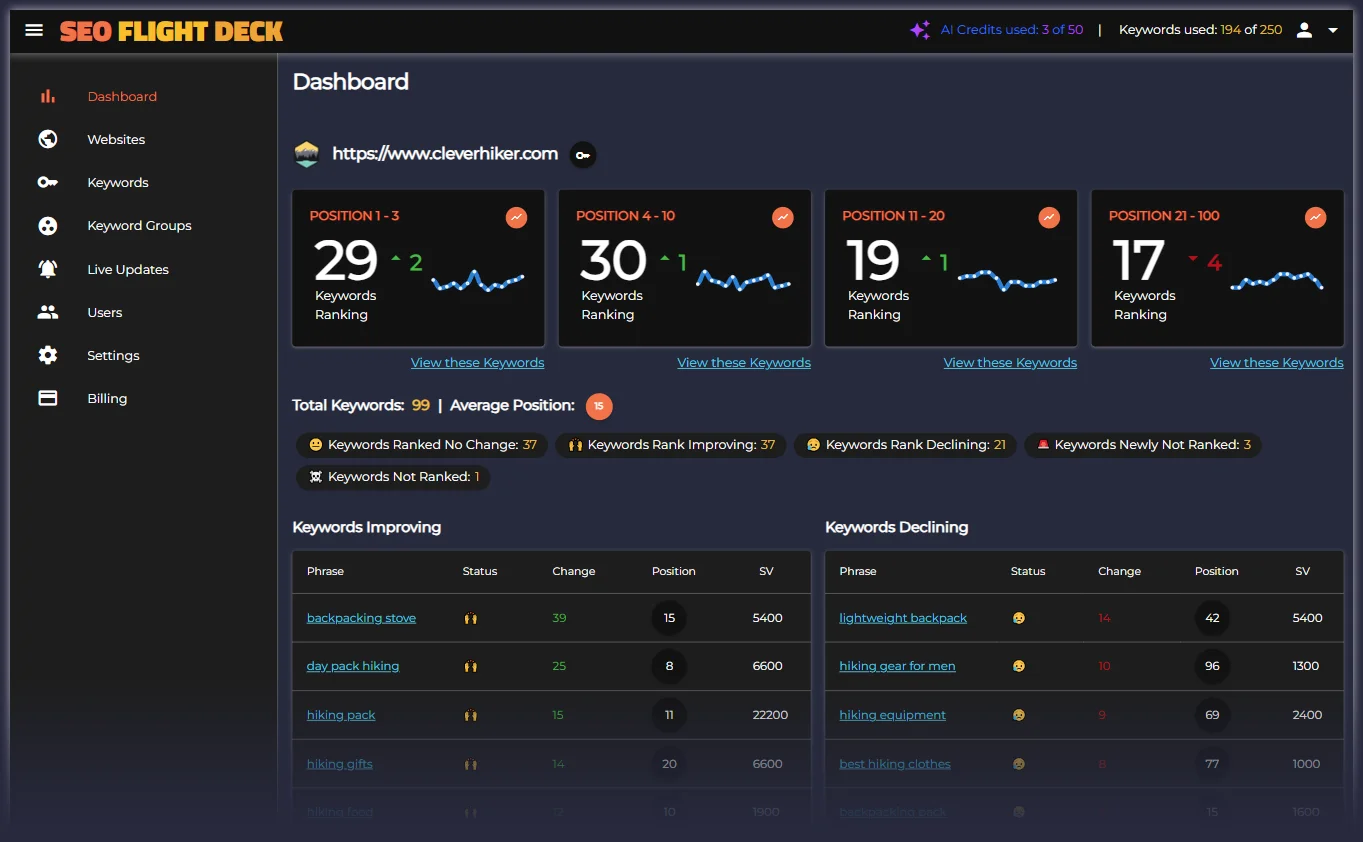
Task: Open Live Updates using the bell icon
Action: [47, 269]
